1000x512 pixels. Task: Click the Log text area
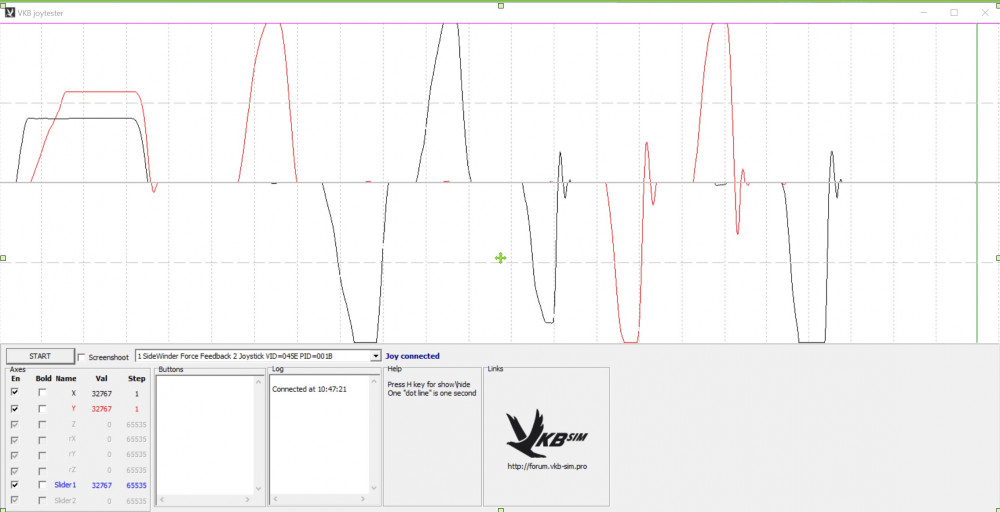[x=319, y=434]
